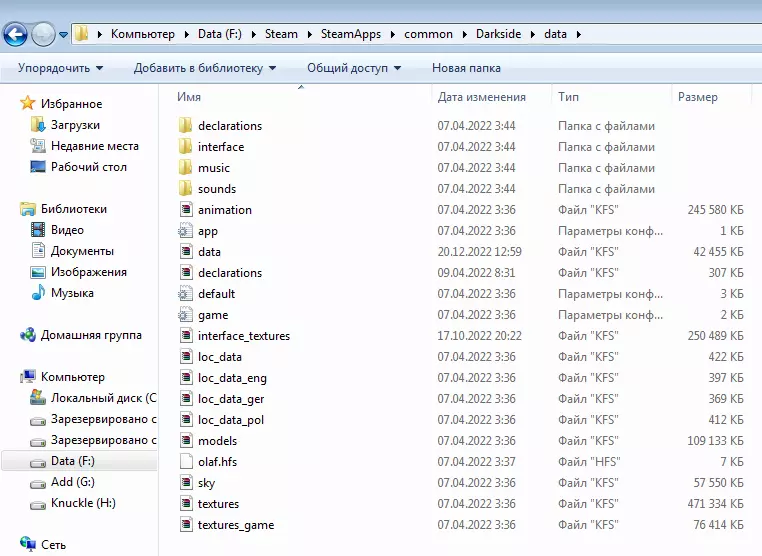Select declarations KFS file dated 09.04.2022
Screen dimensions: 762x556
click(x=230, y=273)
